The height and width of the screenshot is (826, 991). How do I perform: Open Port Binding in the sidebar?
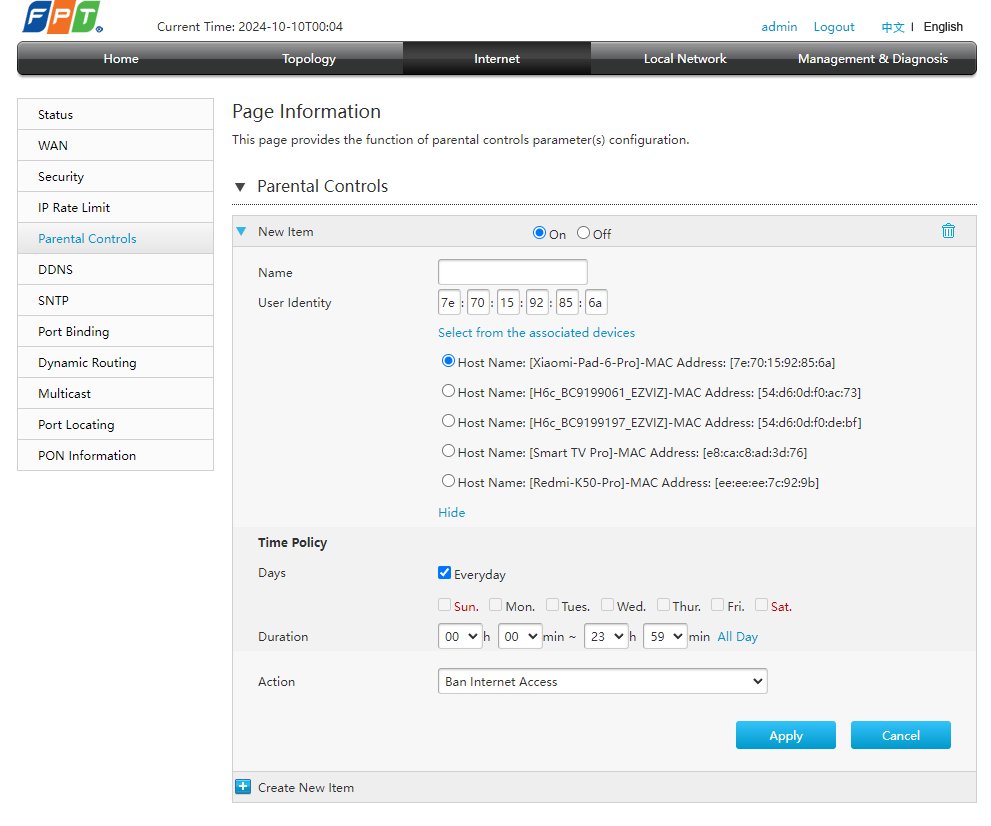pos(116,331)
